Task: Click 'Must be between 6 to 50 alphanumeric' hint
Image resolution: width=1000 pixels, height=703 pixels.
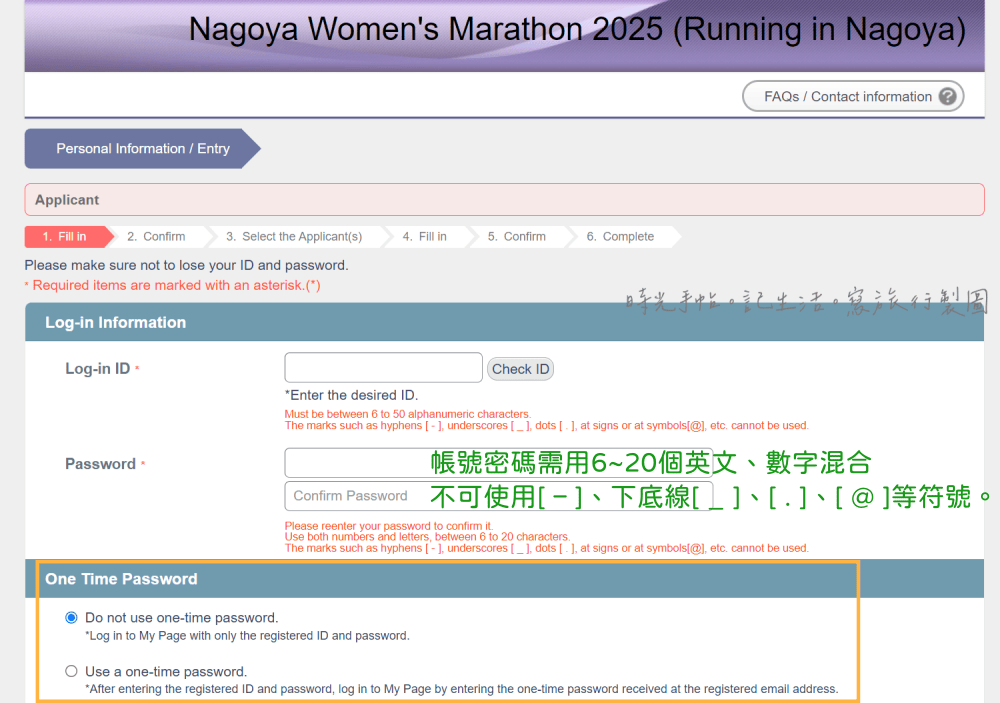Action: tap(408, 414)
